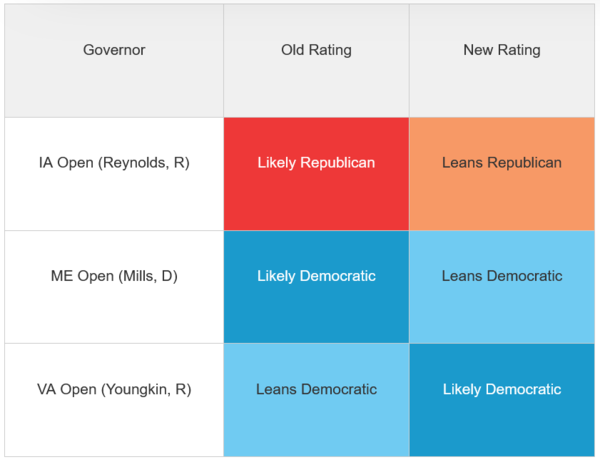Click the word 'Governor' in header
The height and width of the screenshot is (462, 600).
pyautogui.click(x=114, y=50)
